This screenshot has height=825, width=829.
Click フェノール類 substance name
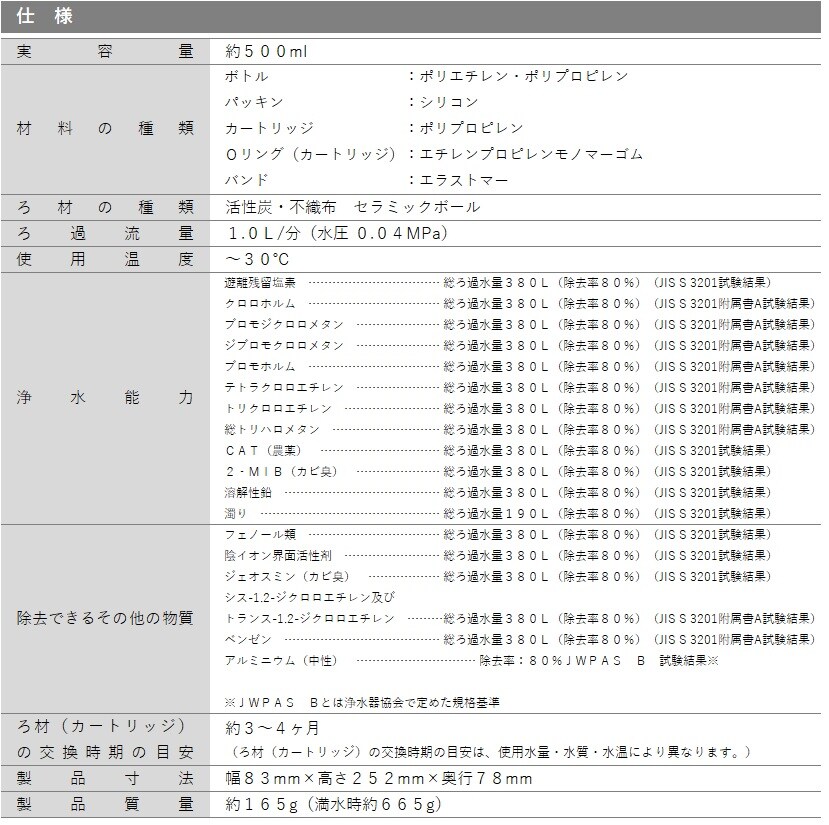[260, 534]
